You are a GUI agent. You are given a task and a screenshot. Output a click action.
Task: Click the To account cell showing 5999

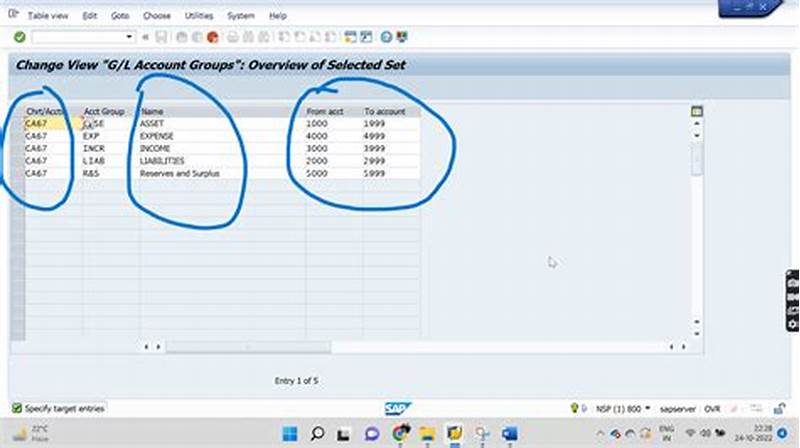[x=391, y=173]
